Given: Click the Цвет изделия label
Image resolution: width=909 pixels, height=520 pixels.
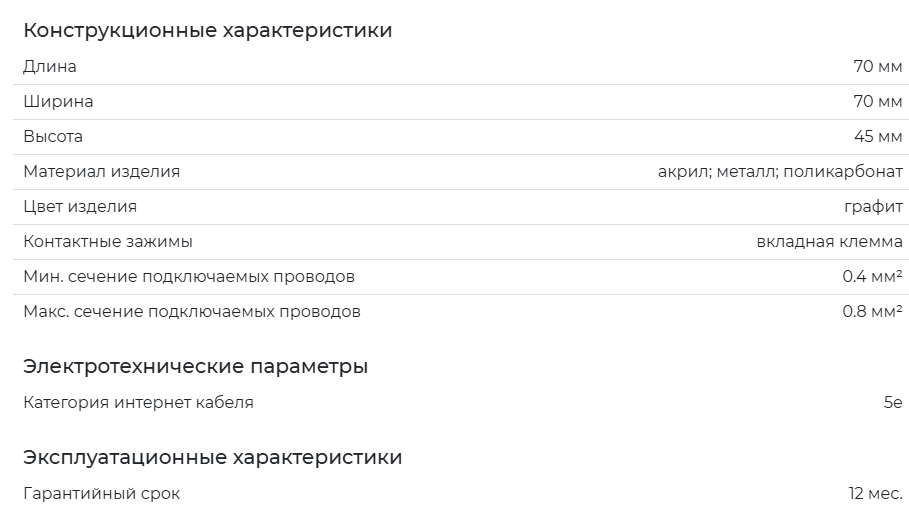Looking at the screenshot, I should click(80, 206).
